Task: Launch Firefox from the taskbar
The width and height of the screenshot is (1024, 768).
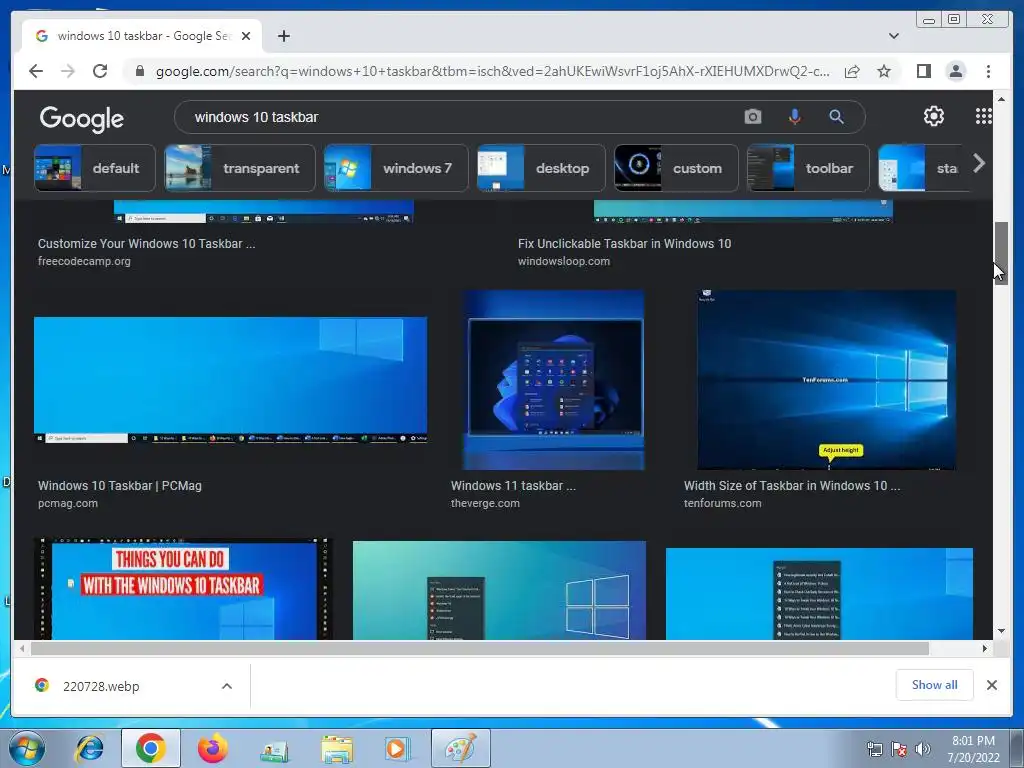Action: [x=213, y=748]
